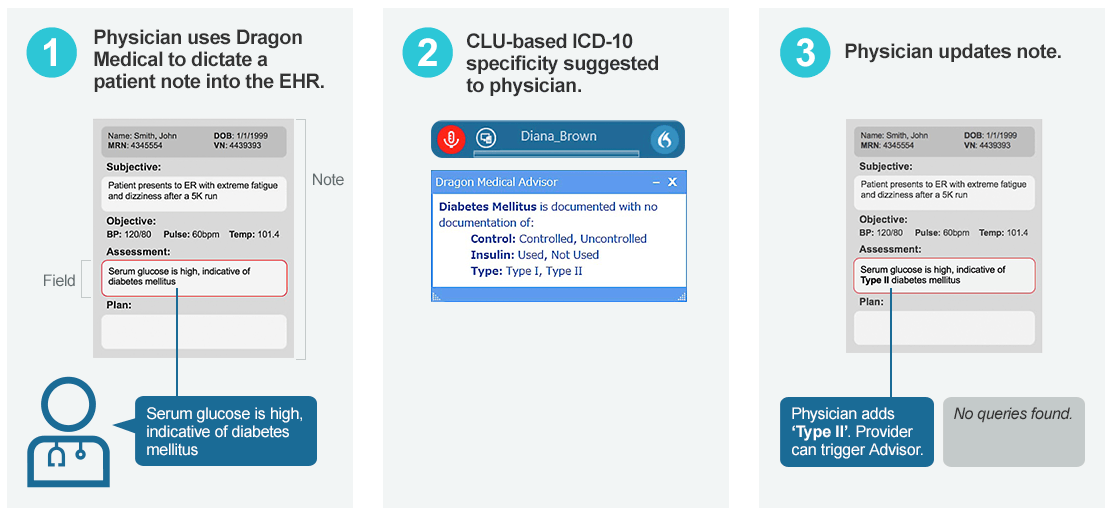Screen dimensions: 1111x517
Task: Select the 'Uncontrolled' suggestion link
Action: point(613,239)
